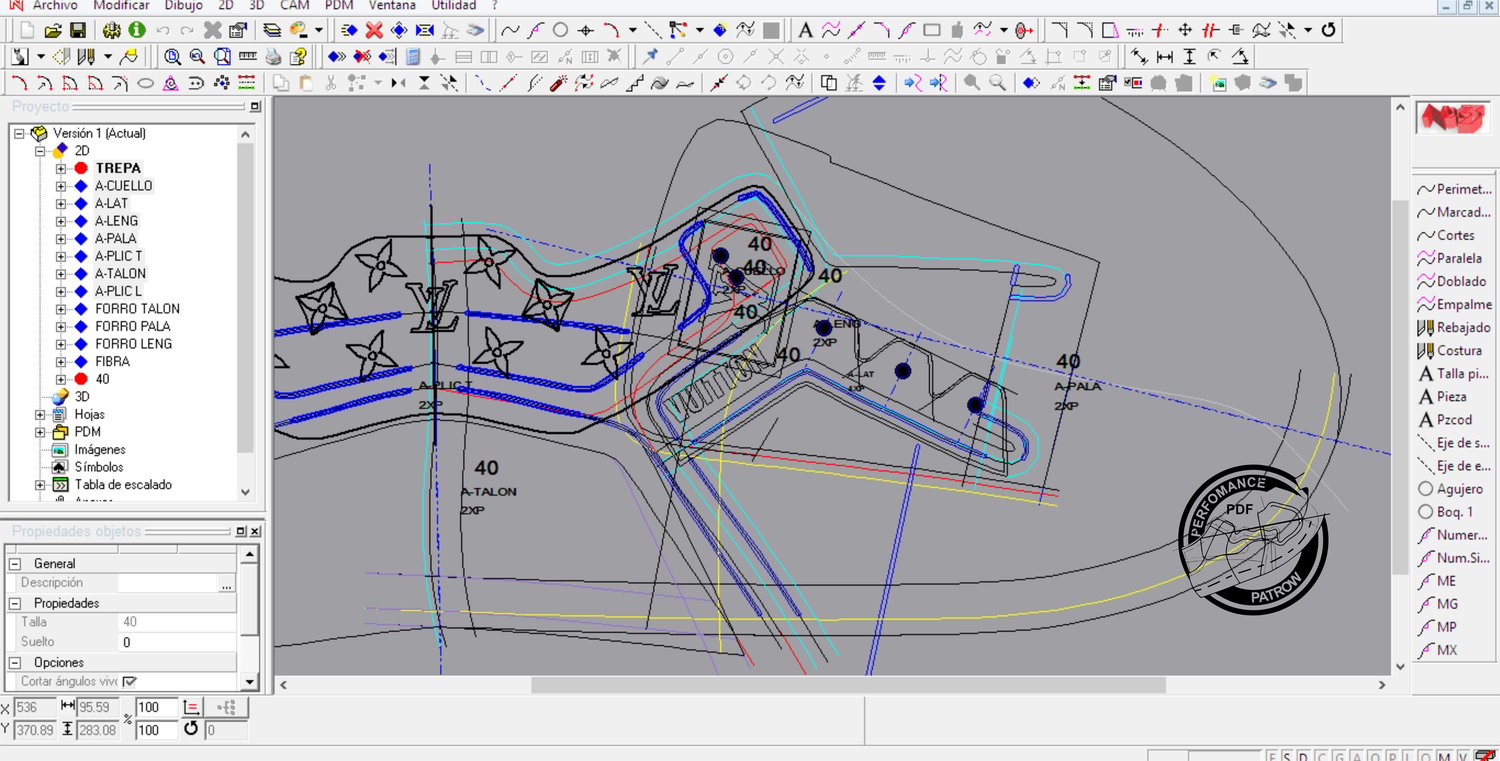Open the Dibujo menu

pyautogui.click(x=184, y=5)
